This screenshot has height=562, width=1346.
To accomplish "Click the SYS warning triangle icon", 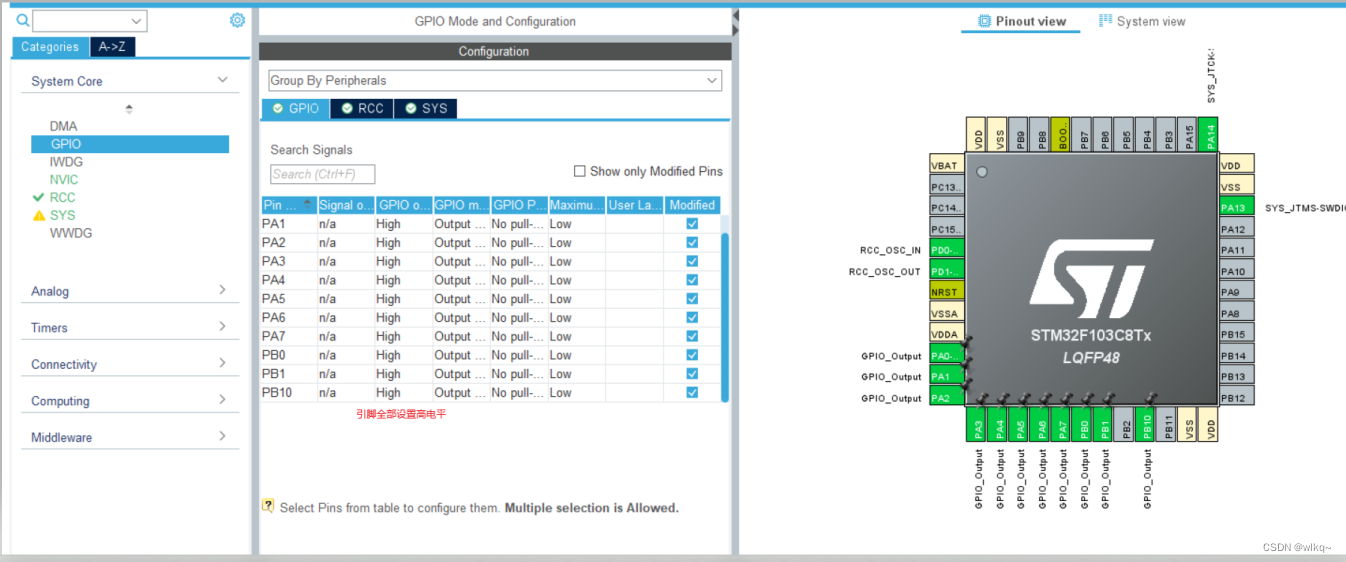I will coord(39,215).
